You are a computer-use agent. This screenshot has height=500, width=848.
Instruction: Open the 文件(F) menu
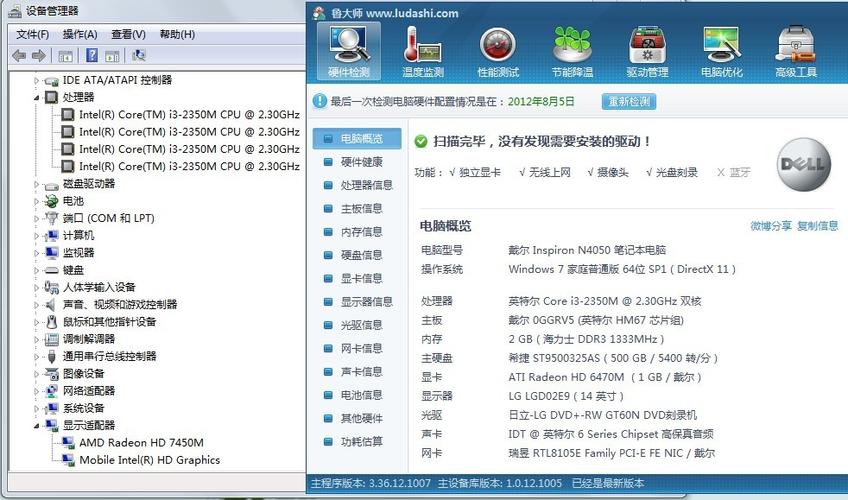point(32,35)
